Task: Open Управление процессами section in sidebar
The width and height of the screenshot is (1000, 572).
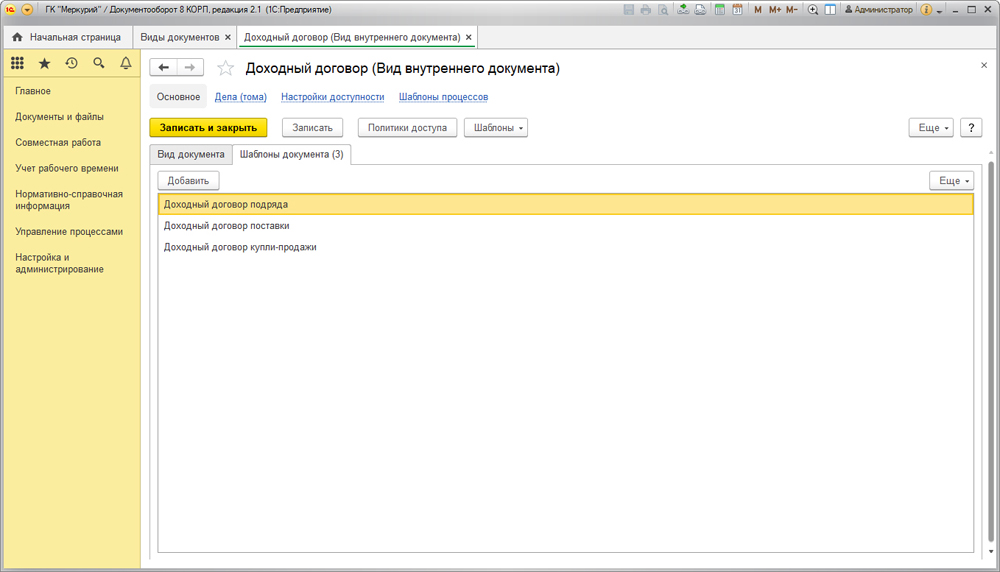Action: (x=69, y=231)
